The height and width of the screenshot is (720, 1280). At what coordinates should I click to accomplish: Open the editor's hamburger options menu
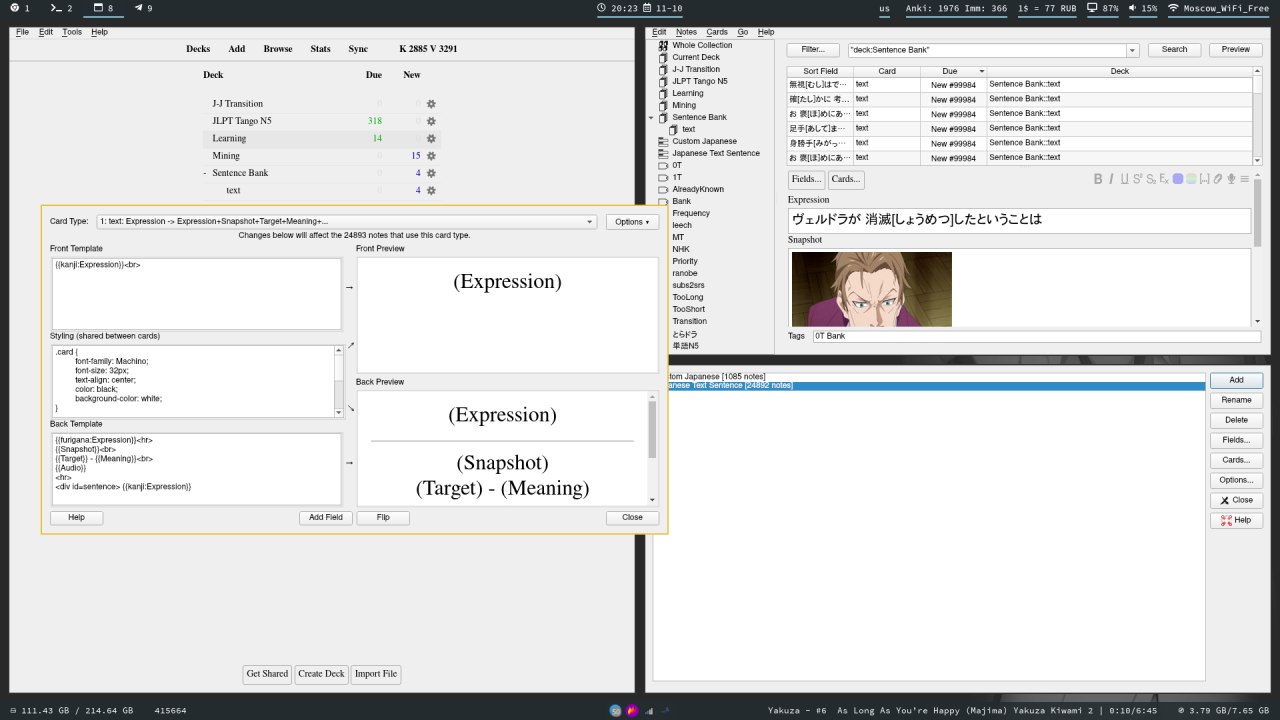click(x=1245, y=179)
